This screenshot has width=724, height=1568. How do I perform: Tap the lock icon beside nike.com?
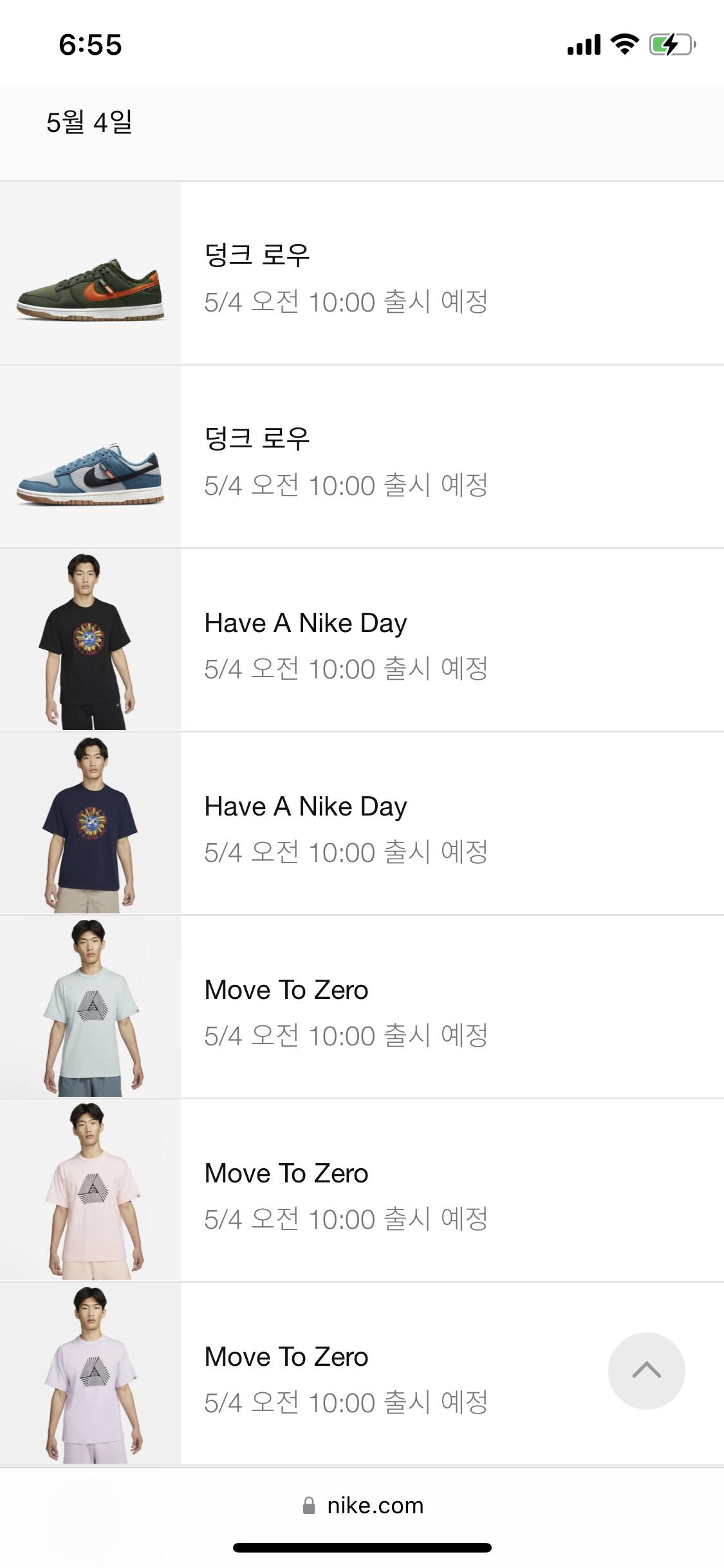[309, 1506]
